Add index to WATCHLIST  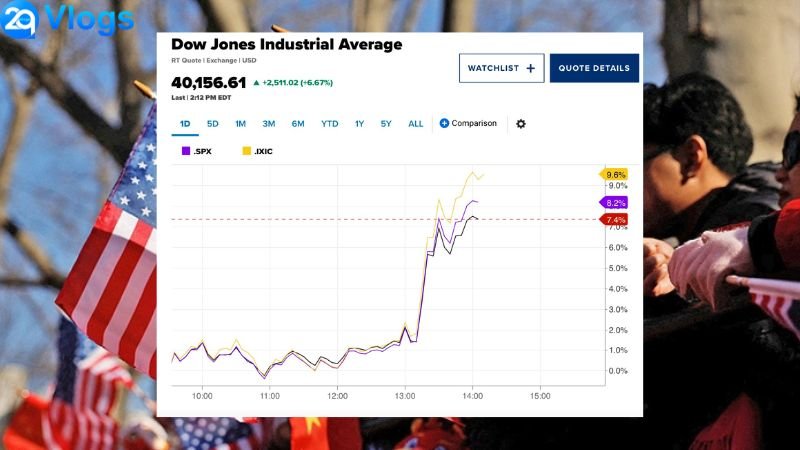pos(502,68)
